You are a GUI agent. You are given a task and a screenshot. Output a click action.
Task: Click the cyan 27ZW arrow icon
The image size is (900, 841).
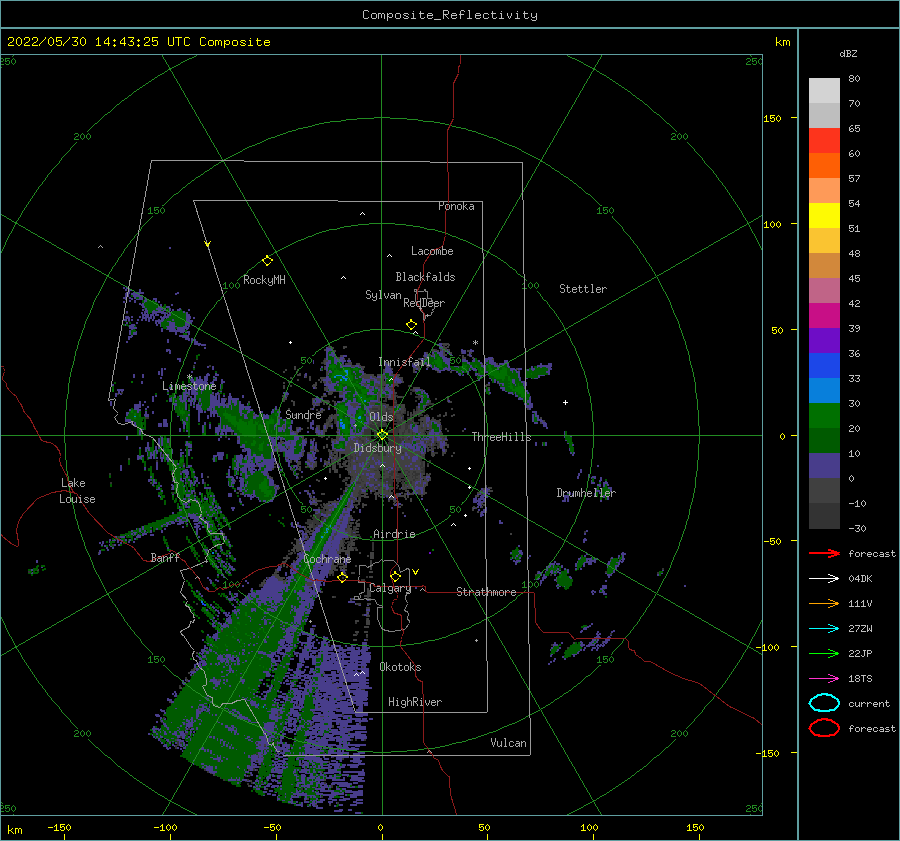pos(824,629)
